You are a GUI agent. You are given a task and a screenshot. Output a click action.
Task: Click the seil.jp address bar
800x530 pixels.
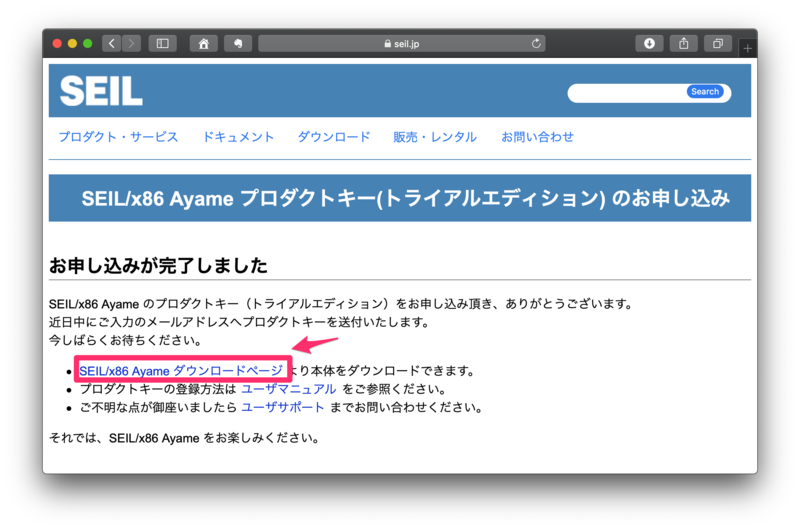[x=402, y=43]
